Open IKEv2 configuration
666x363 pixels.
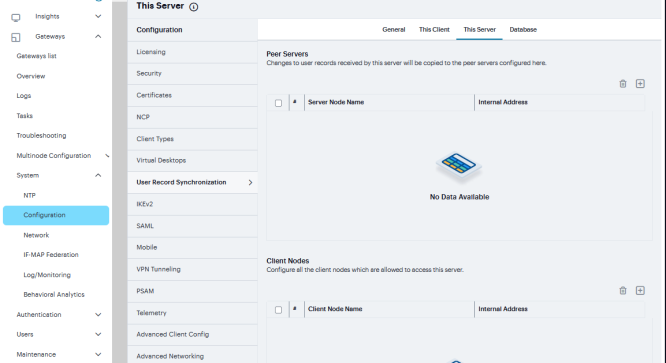tap(192, 204)
